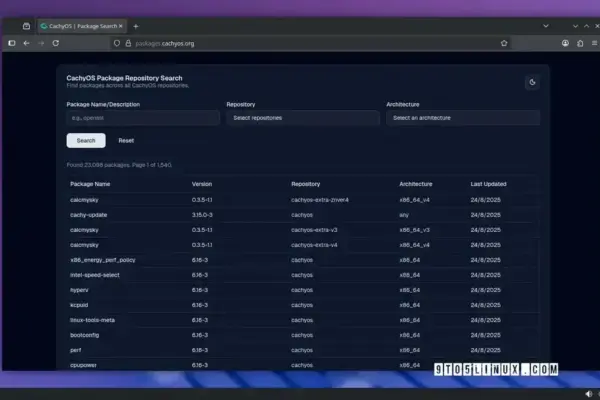Click the cpupower package name
This screenshot has height=400, width=600.
click(83, 365)
